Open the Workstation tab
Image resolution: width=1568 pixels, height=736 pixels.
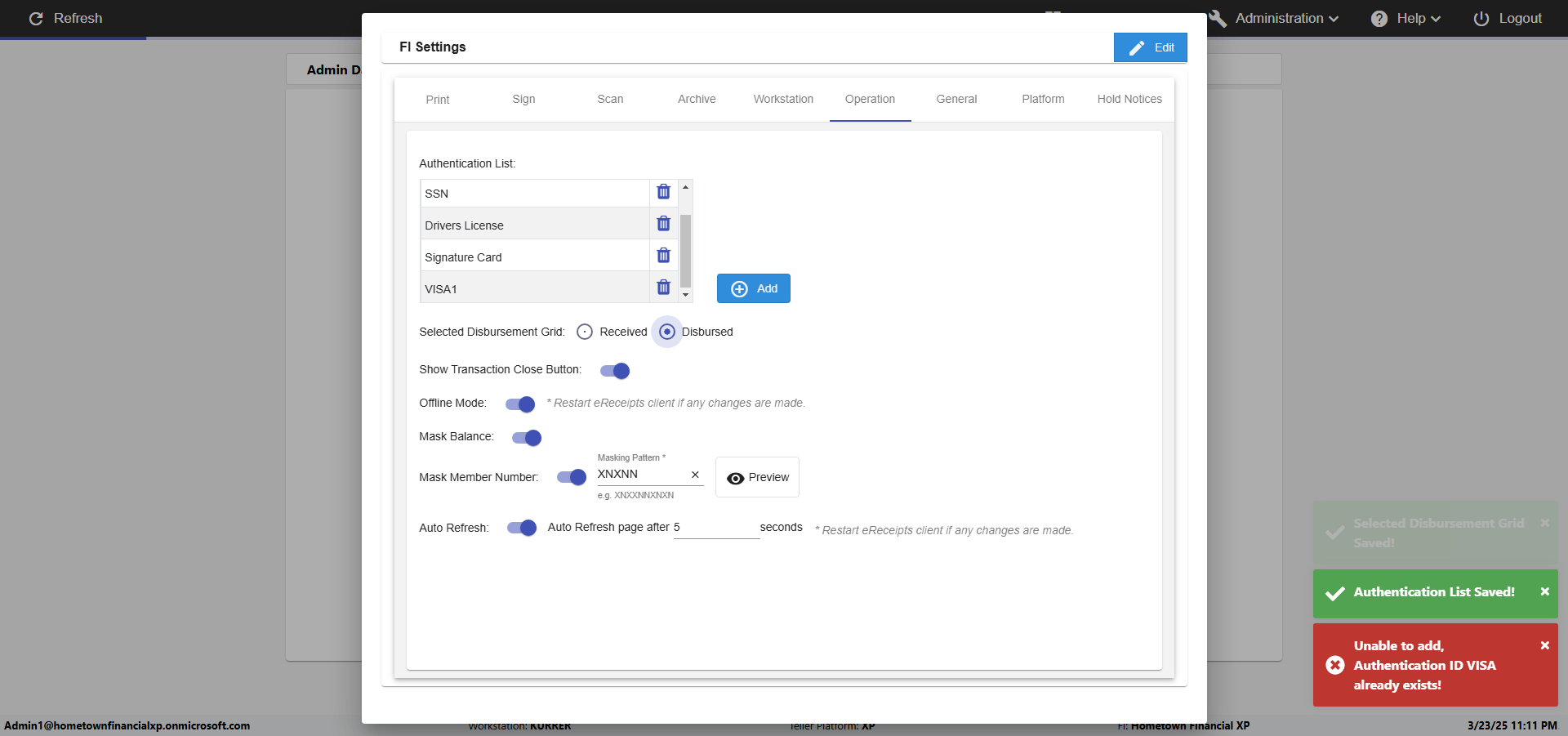coord(783,99)
